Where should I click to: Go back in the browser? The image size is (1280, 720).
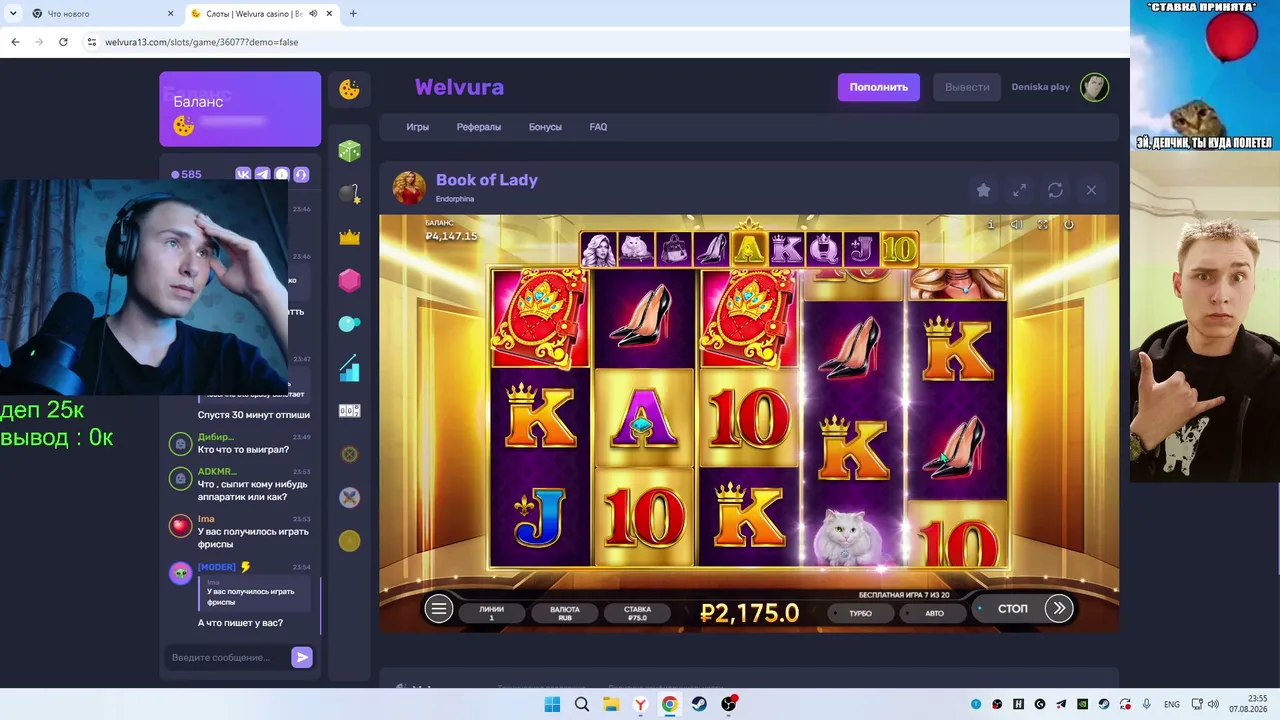[x=15, y=42]
